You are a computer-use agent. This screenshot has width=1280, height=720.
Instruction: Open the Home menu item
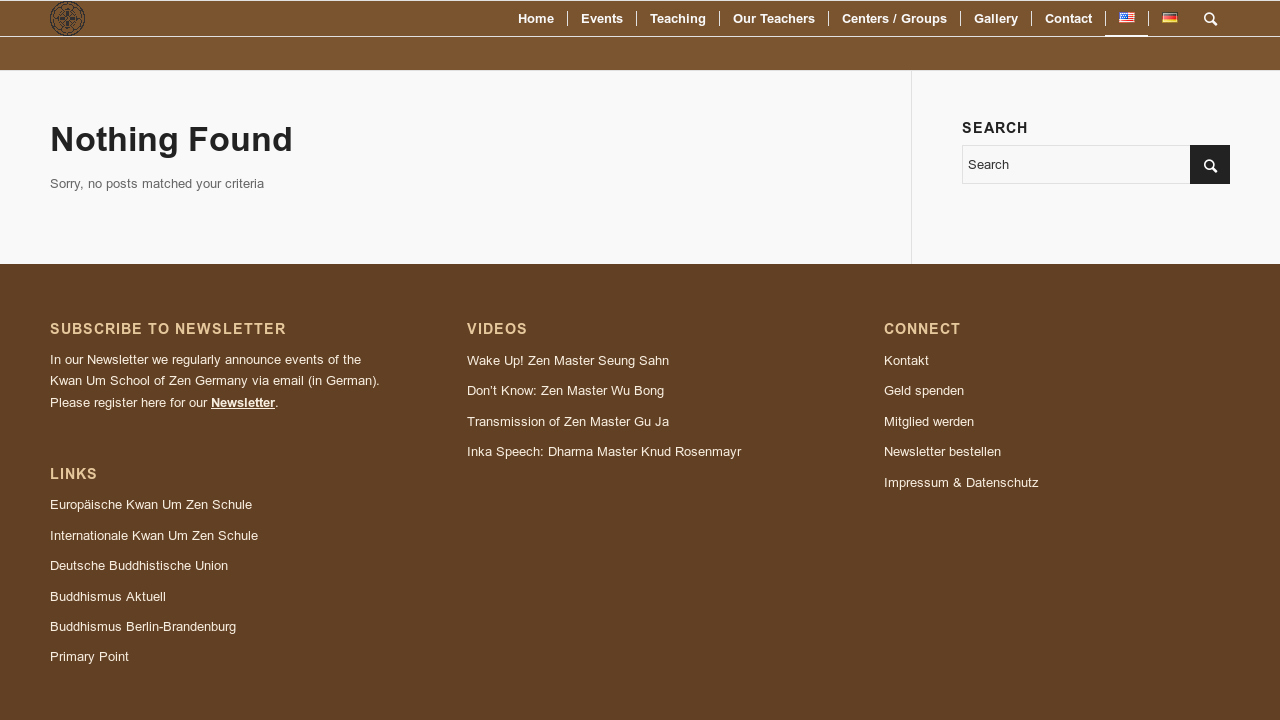535,19
